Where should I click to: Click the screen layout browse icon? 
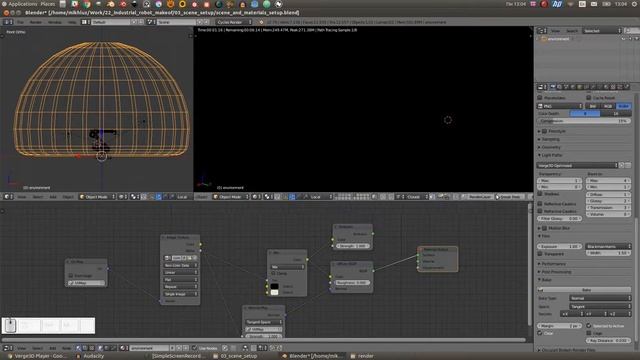(85, 22)
